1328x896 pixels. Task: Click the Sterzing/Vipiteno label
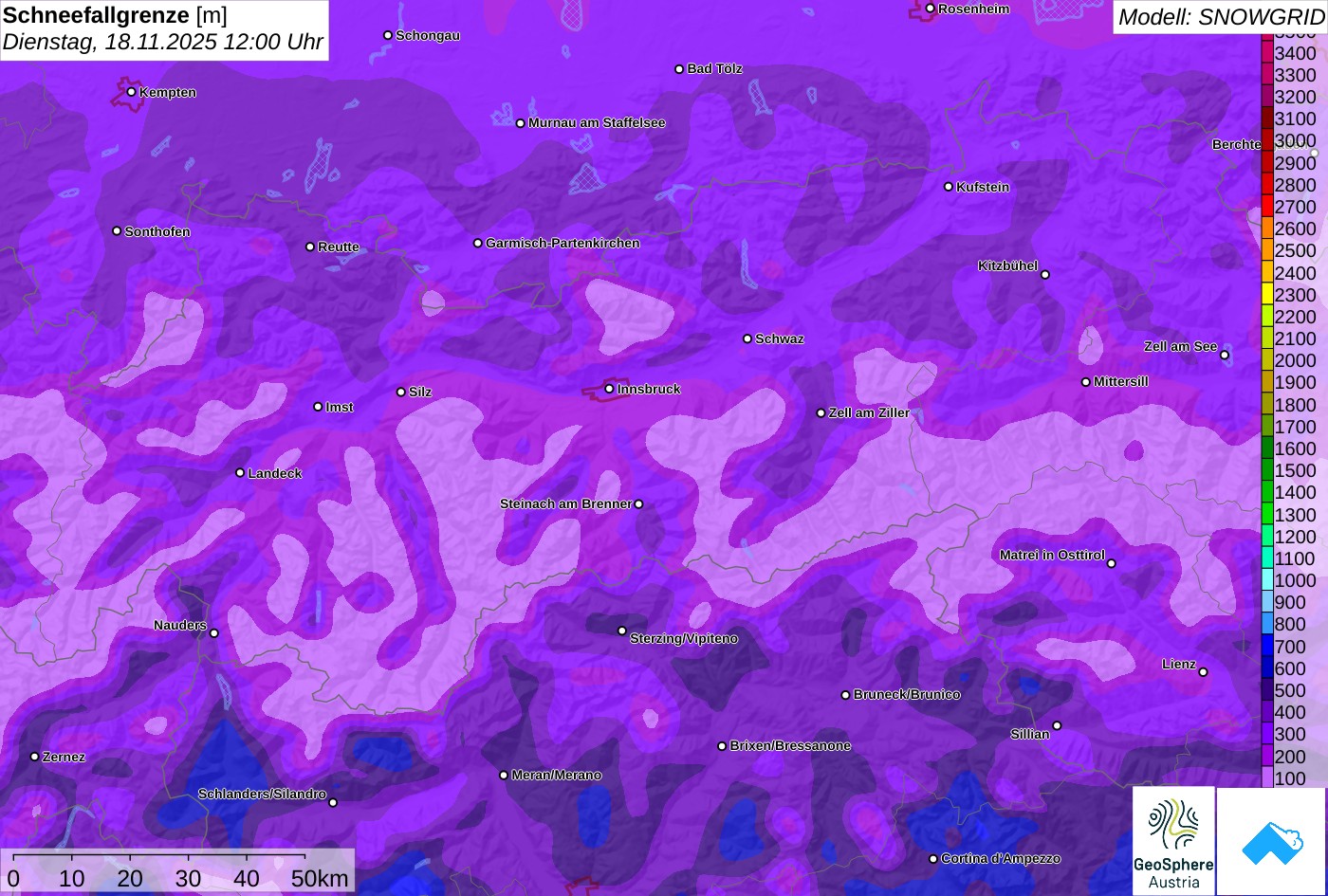684,639
